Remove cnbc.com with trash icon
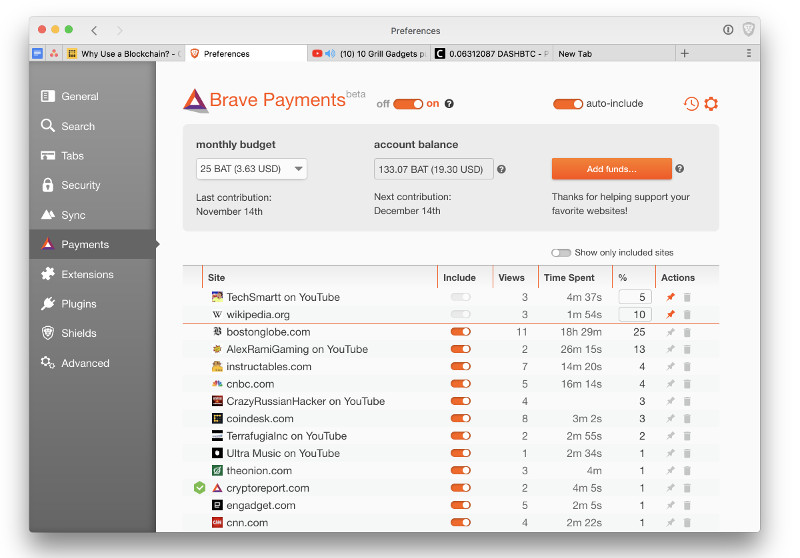Screen dimensions: 800x558 [687, 384]
